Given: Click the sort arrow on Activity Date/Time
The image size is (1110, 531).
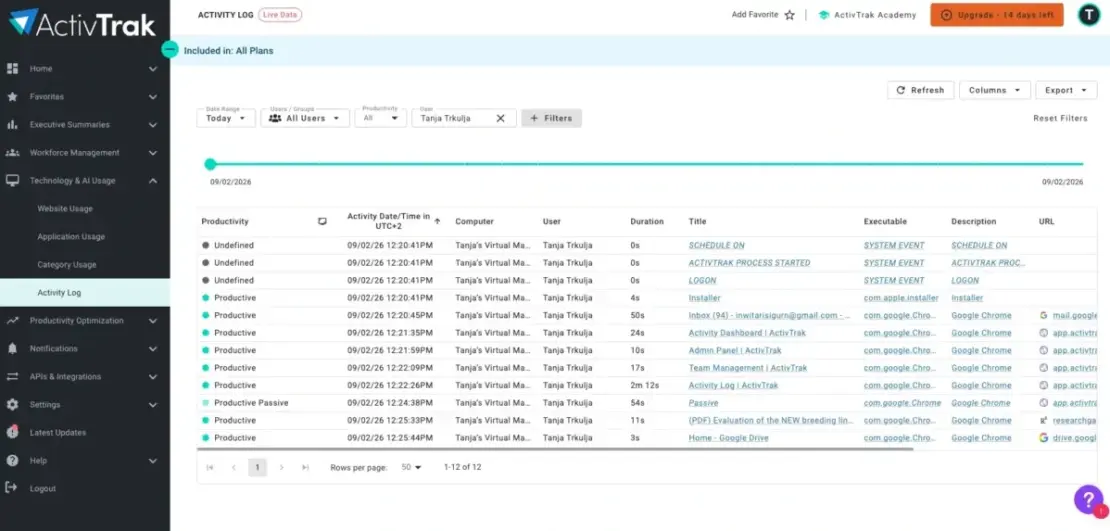Looking at the screenshot, I should tap(437, 222).
